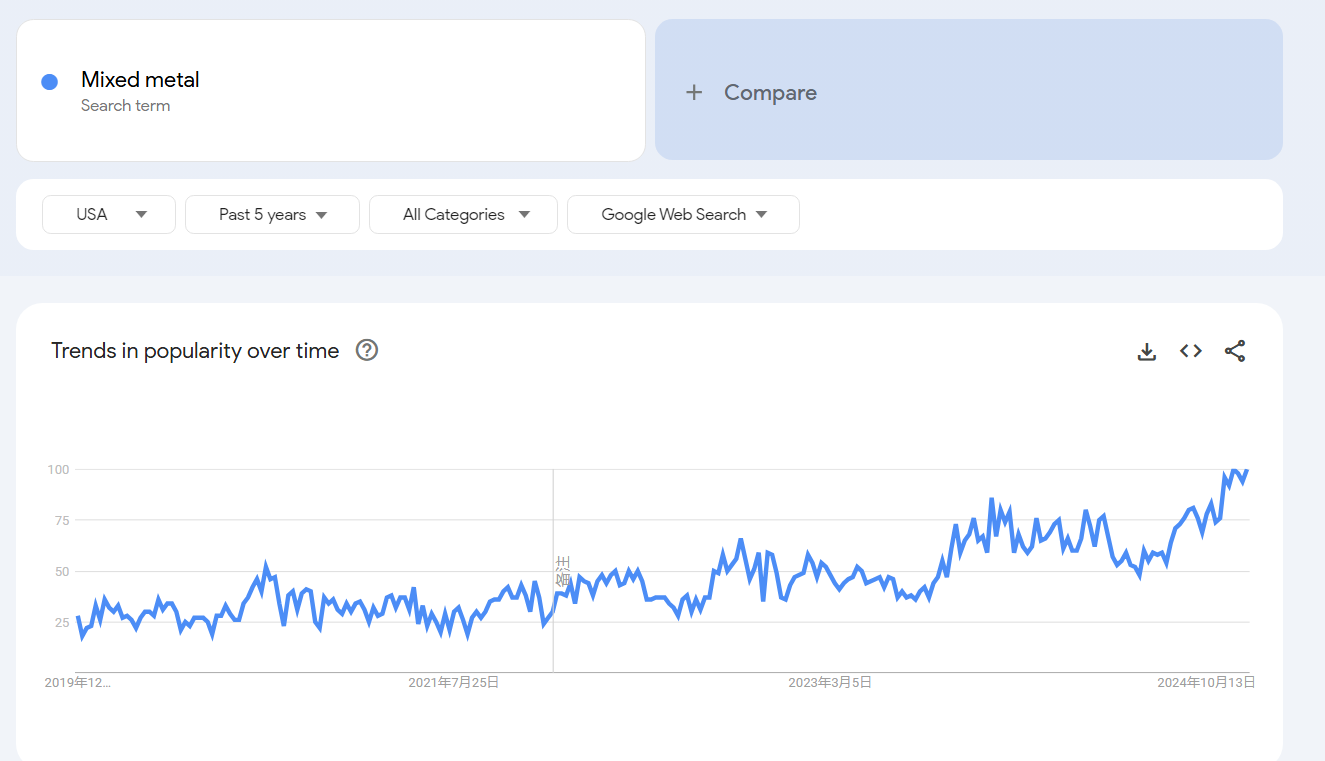Image resolution: width=1325 pixels, height=761 pixels.
Task: Click the 2024年10月13日 x-axis date label
Action: pos(1206,682)
